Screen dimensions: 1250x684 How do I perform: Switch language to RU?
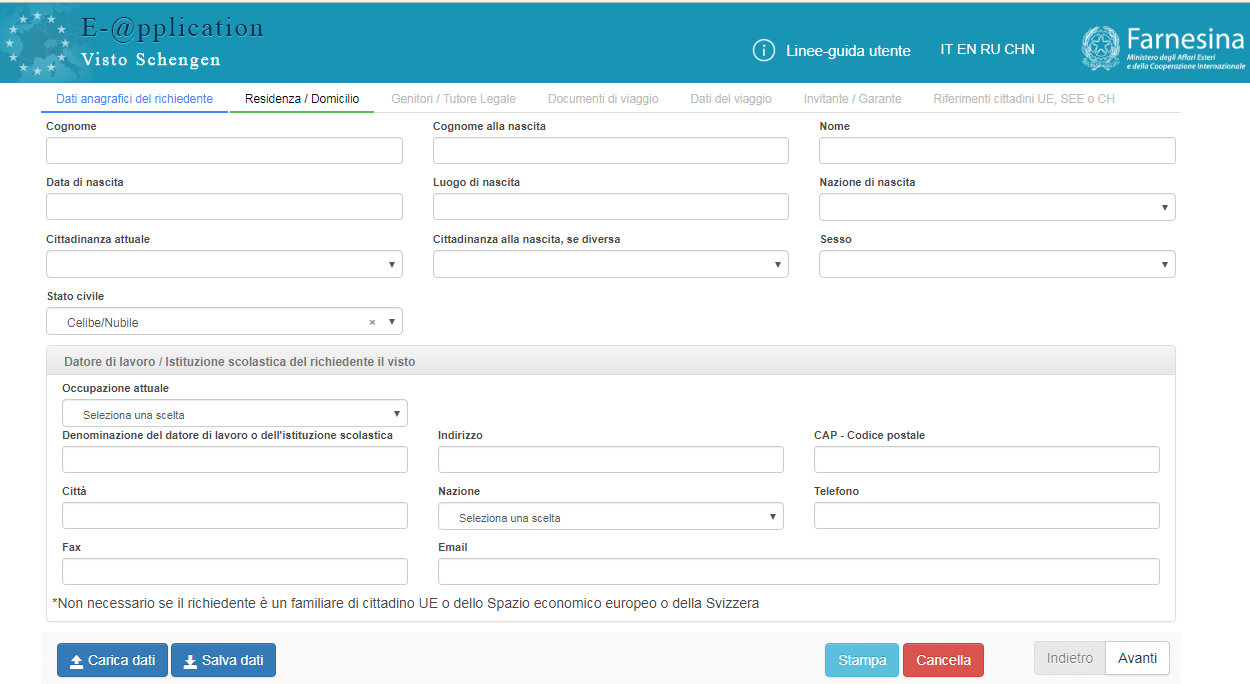[x=990, y=49]
